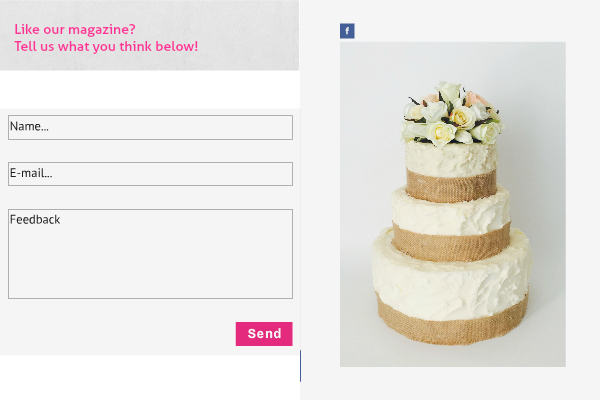Open the wedding cake photo
Screen dimensions: 600x400
tap(453, 204)
